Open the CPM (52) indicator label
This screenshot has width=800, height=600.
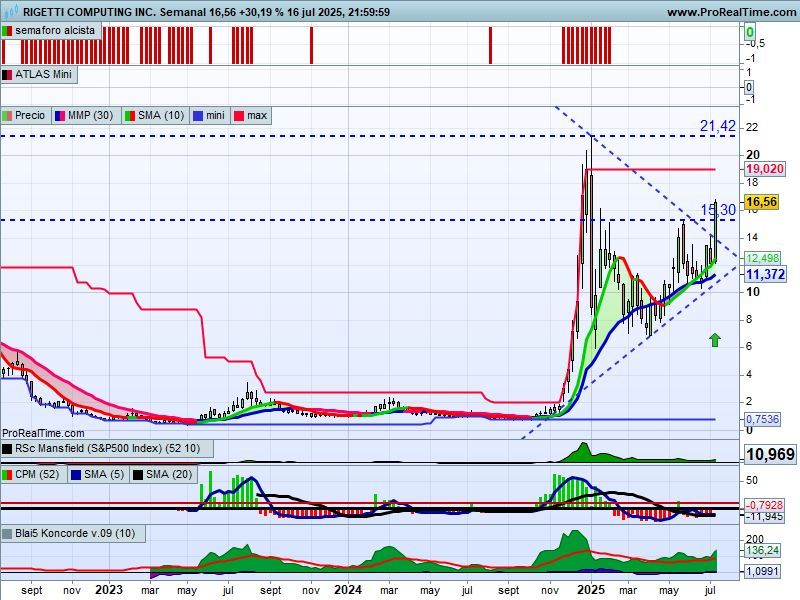click(33, 475)
